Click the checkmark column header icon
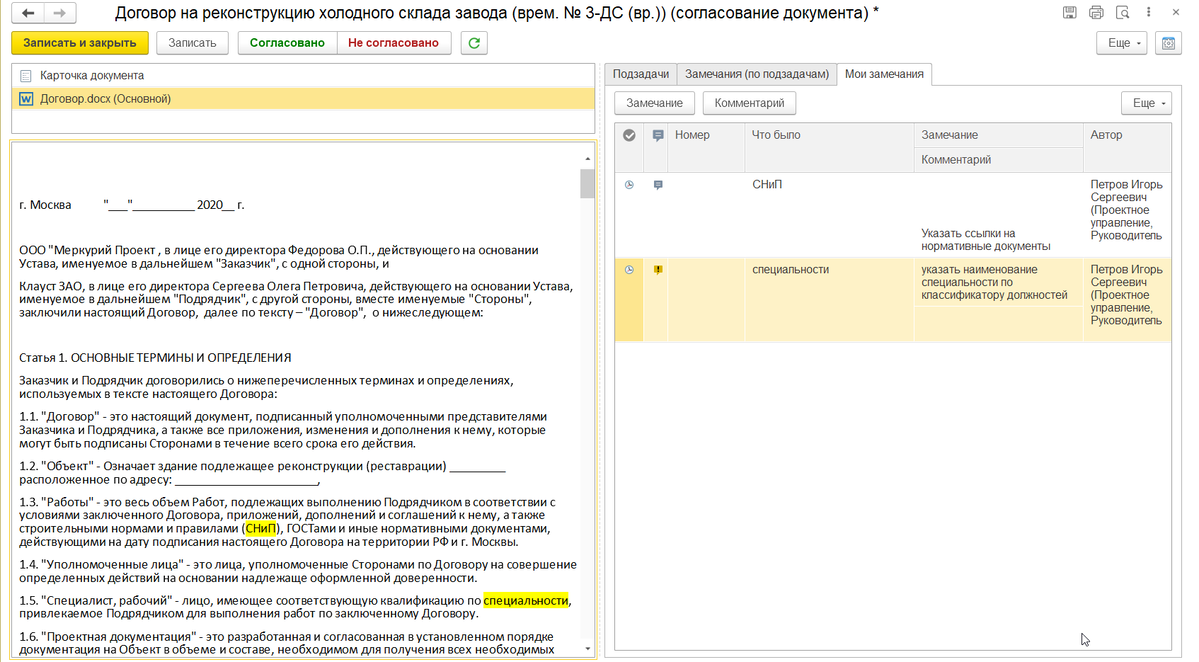The image size is (1199, 662). [629, 135]
